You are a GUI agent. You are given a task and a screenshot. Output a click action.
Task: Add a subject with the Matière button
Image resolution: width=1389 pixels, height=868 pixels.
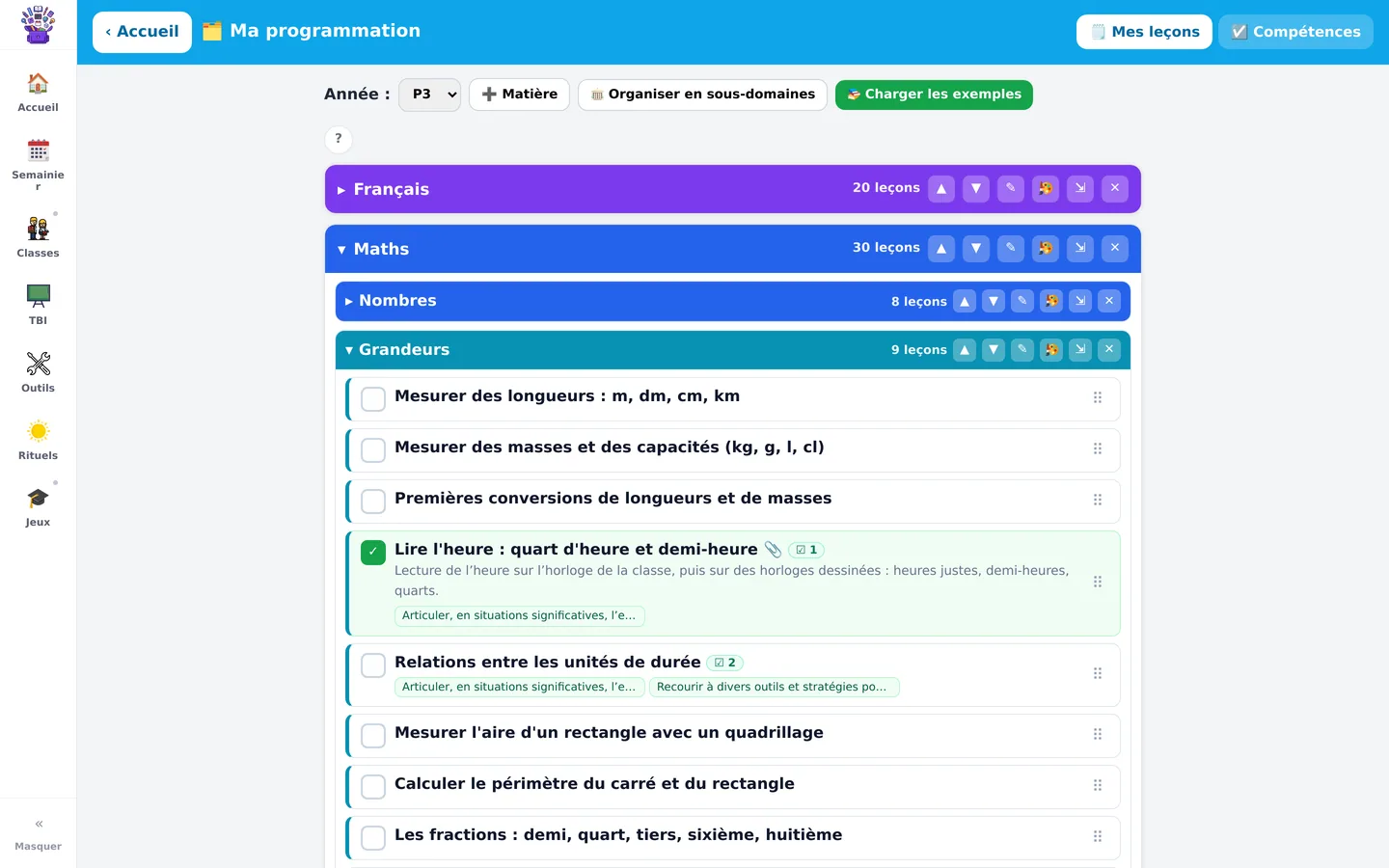(x=519, y=95)
